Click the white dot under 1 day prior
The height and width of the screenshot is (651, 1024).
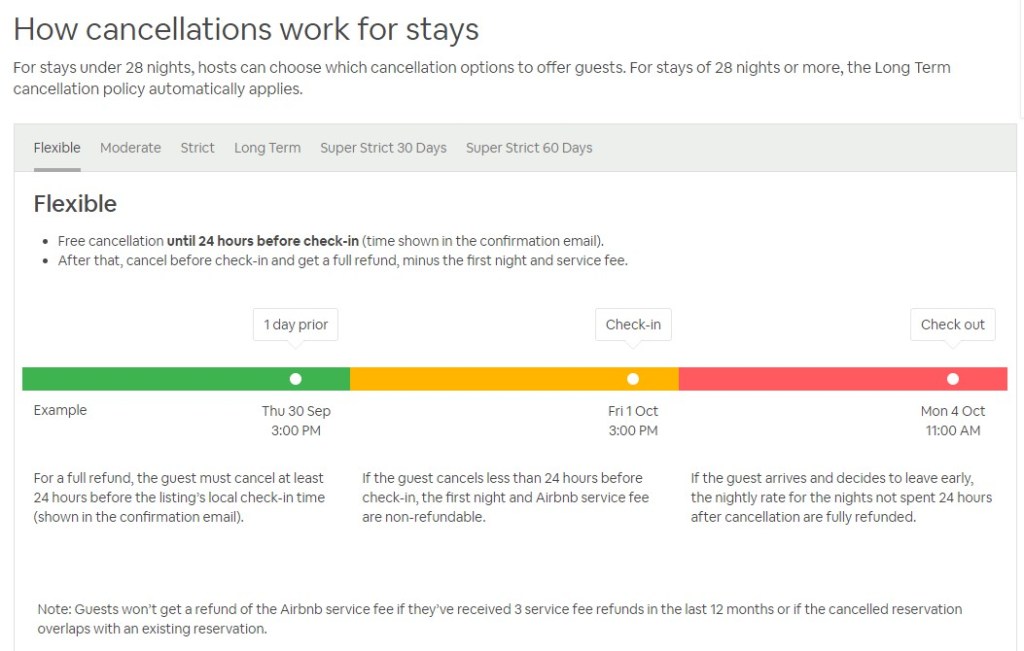[x=295, y=379]
